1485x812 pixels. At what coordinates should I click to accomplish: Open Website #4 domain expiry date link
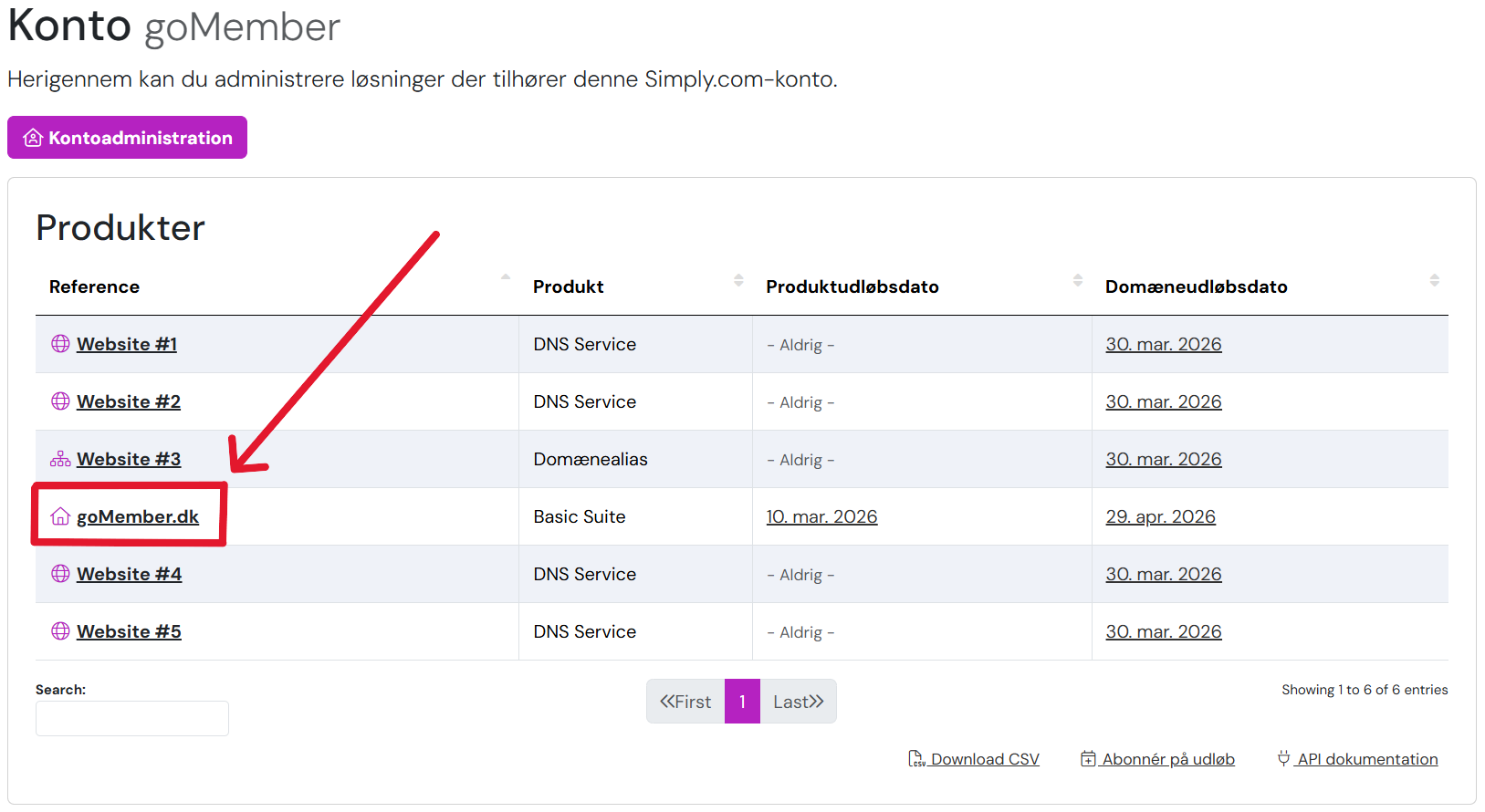coord(1164,574)
